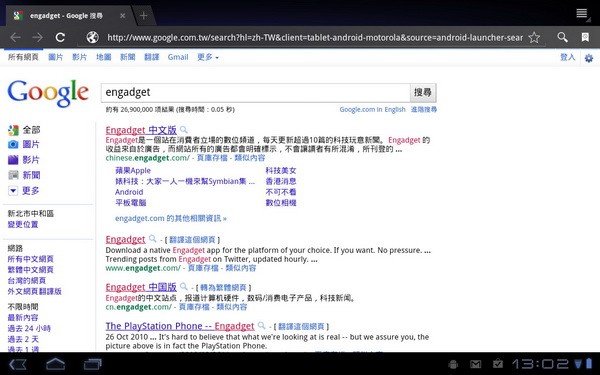Expand the 更多 dropdown in top navigation
Image resolution: width=600 pixels, height=375 pixels.
[x=208, y=57]
